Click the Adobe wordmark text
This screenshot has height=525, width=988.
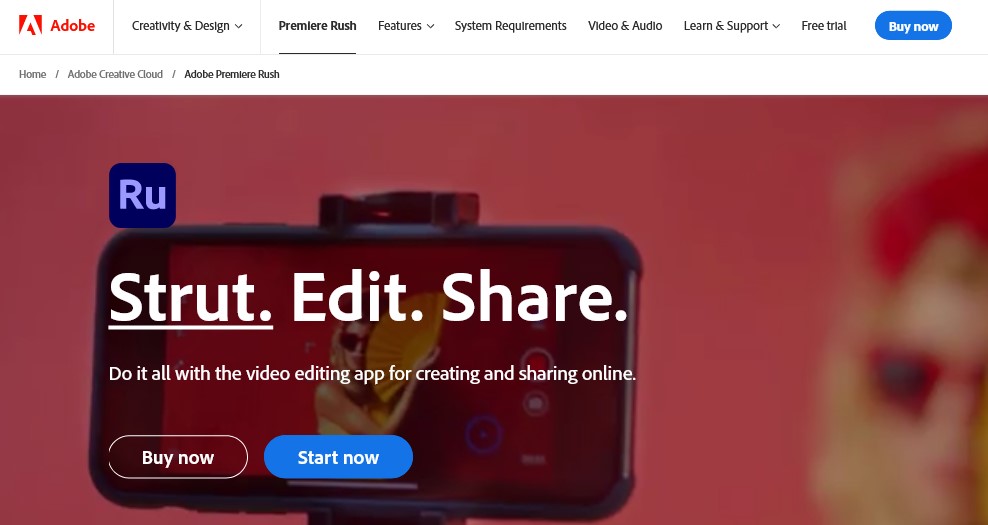pos(72,26)
